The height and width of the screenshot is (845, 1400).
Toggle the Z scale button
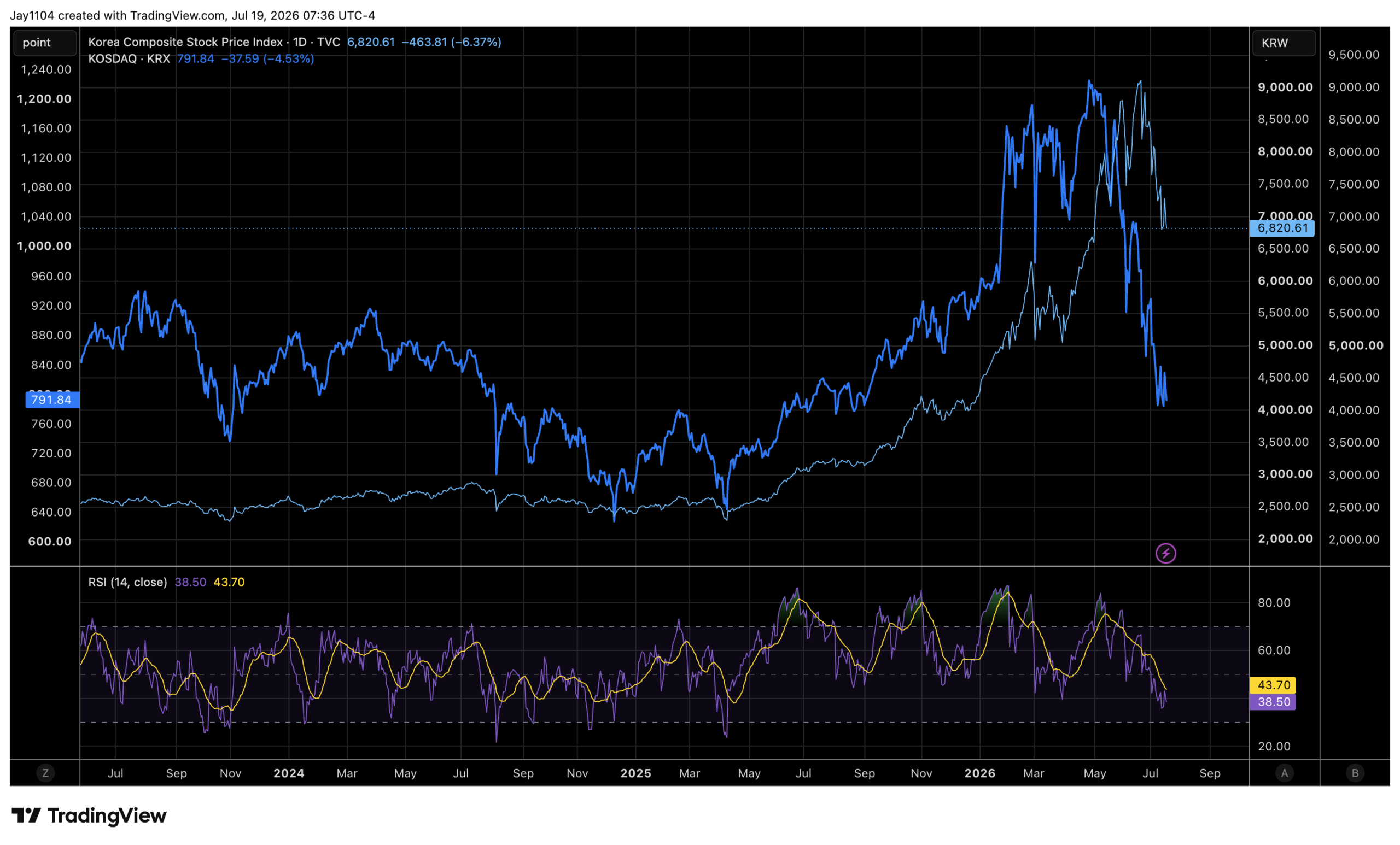pos(45,773)
